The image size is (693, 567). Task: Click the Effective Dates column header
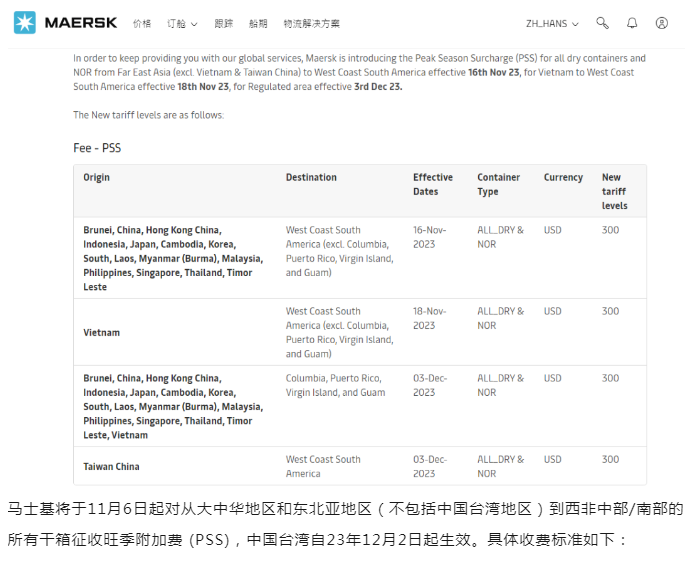pos(433,184)
